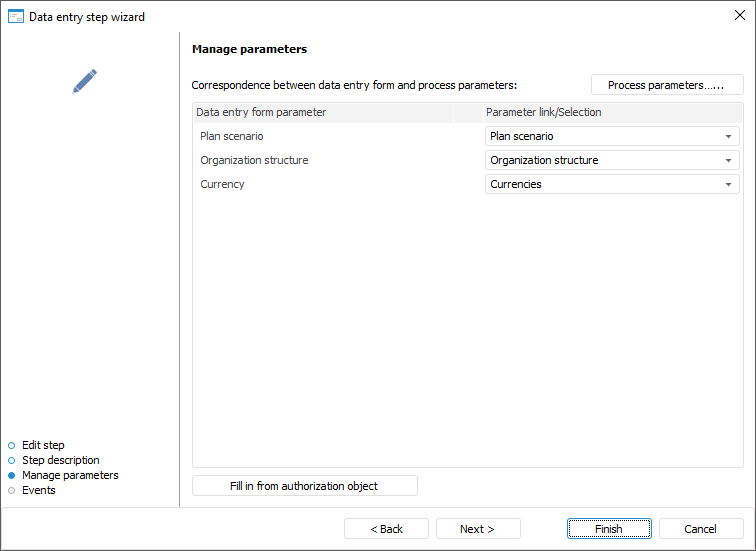This screenshot has height=551, width=756.
Task: Click the wizard window title icon
Action: click(x=16, y=16)
